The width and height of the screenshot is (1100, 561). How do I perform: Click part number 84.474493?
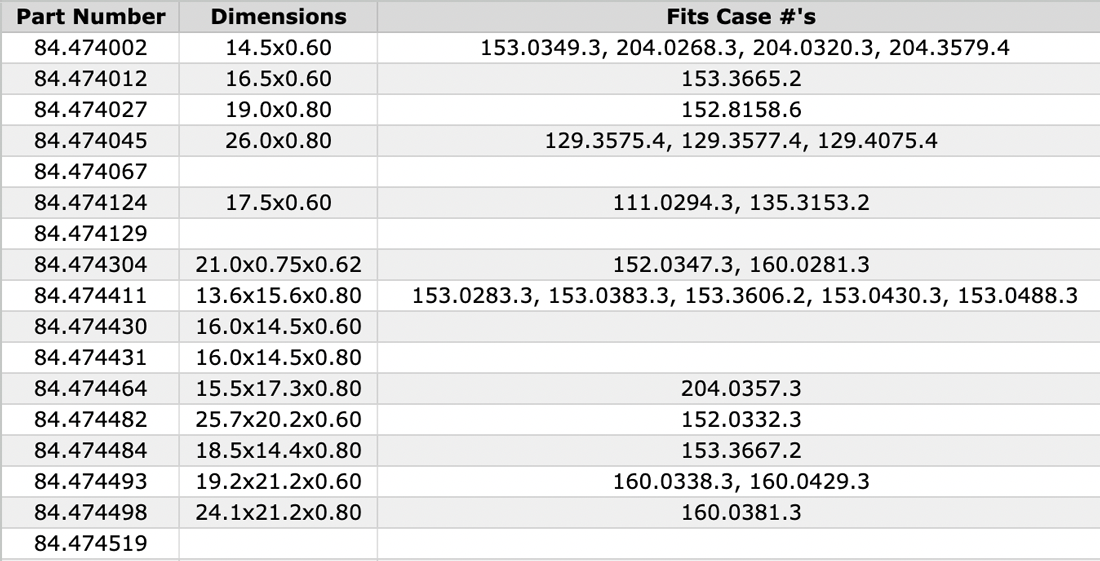point(90,482)
